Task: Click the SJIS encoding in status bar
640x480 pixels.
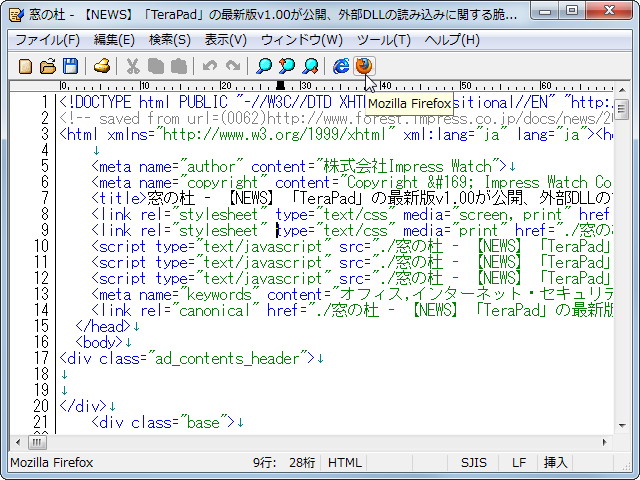Action: [x=473, y=462]
